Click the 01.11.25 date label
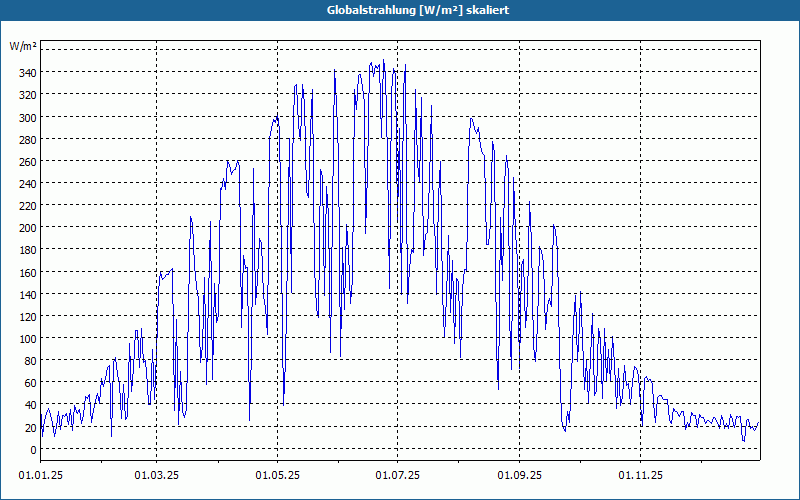Image resolution: width=800 pixels, height=500 pixels. [x=640, y=476]
